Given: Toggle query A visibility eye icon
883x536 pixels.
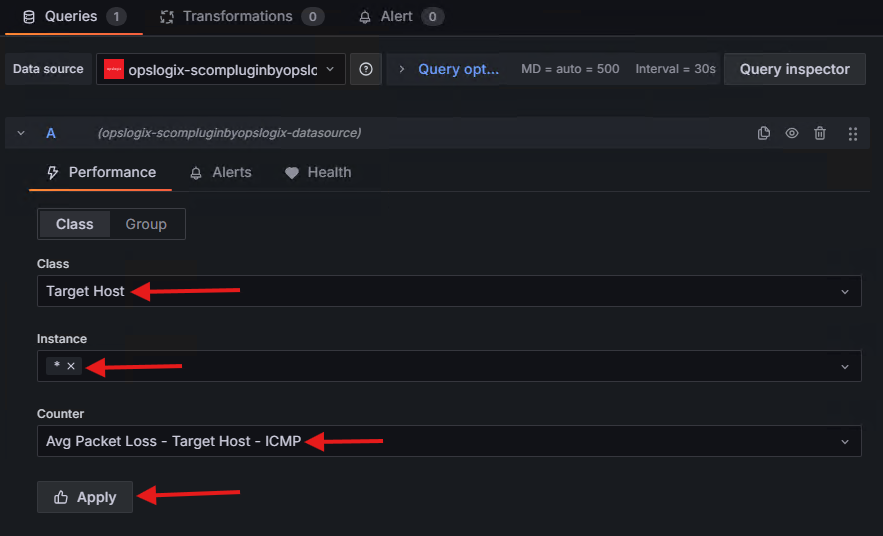Looking at the screenshot, I should (x=792, y=133).
